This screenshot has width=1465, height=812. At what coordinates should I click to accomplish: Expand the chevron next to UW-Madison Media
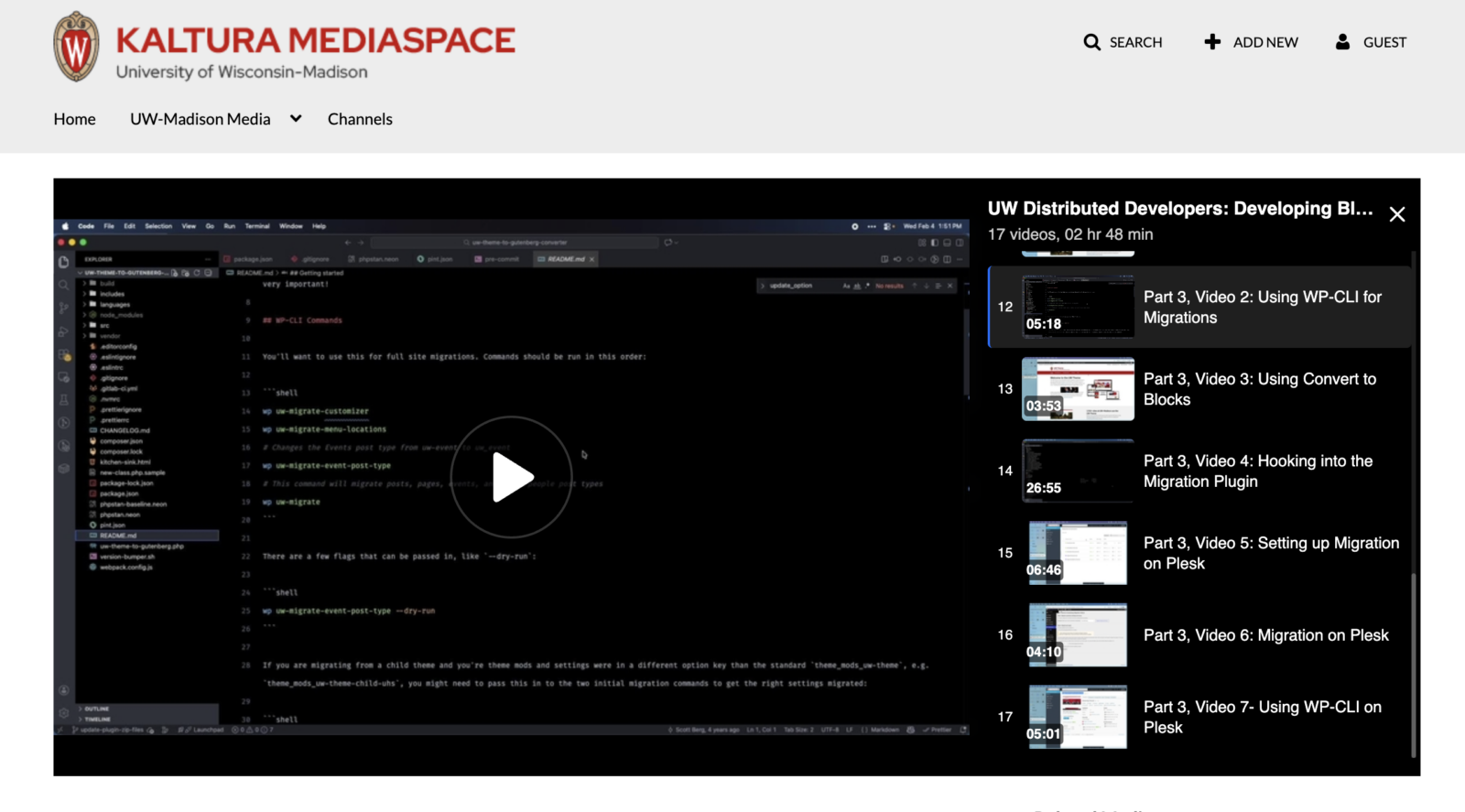pos(296,118)
